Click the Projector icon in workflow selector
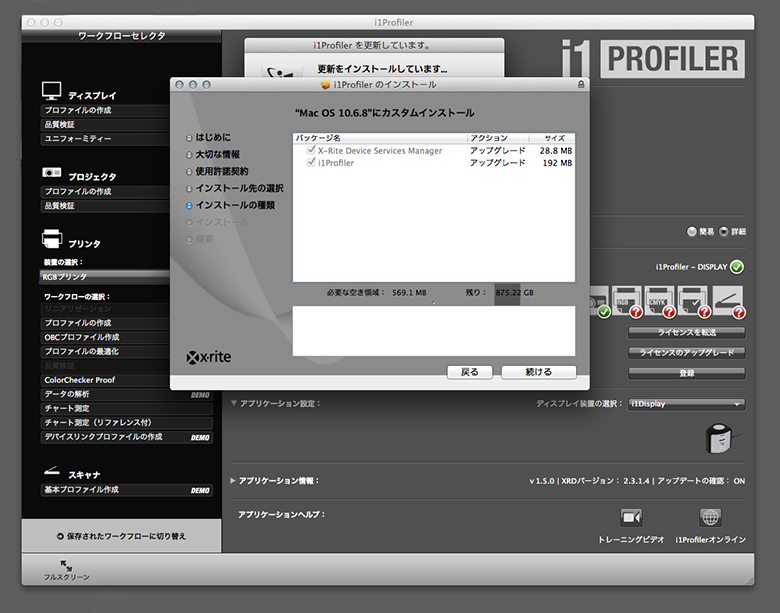Screen dimensions: 780x613 click(x=52, y=173)
